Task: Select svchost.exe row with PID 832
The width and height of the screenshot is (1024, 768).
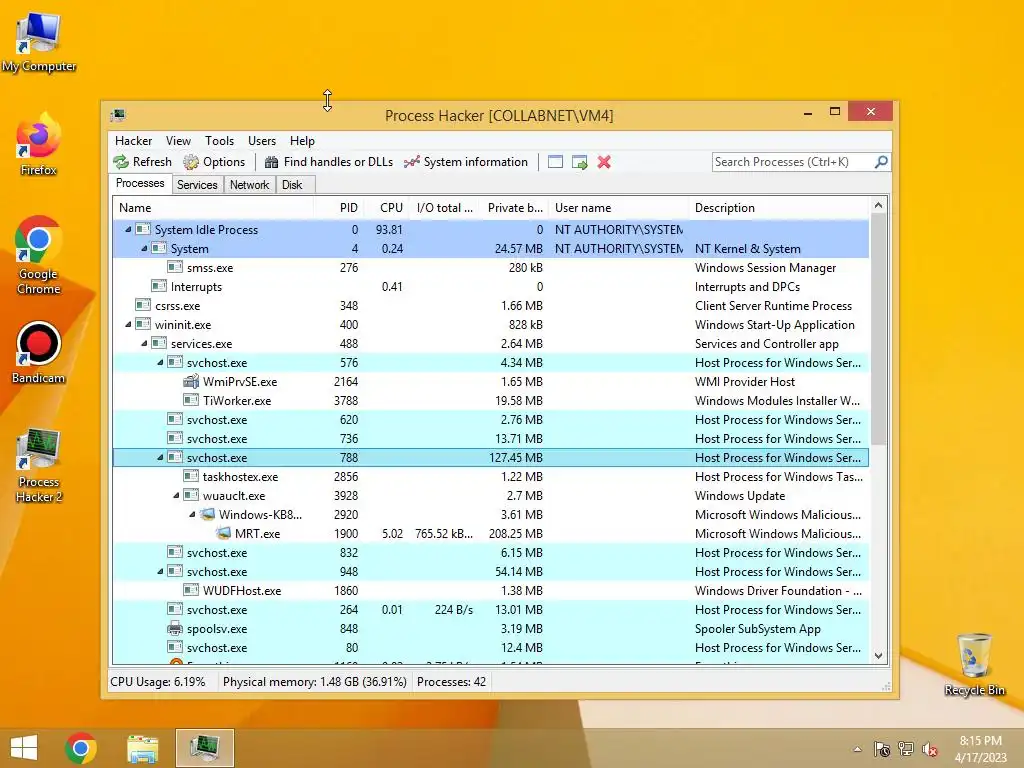Action: coord(490,552)
